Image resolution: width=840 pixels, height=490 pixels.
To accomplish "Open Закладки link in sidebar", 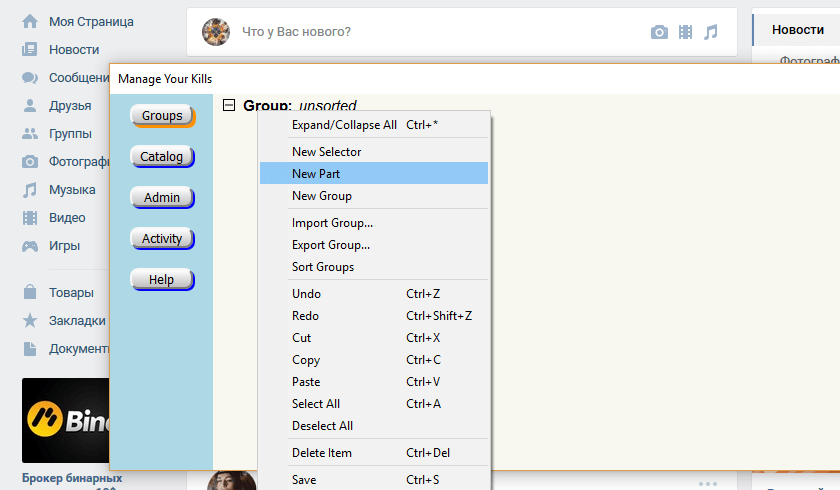I will (x=77, y=320).
